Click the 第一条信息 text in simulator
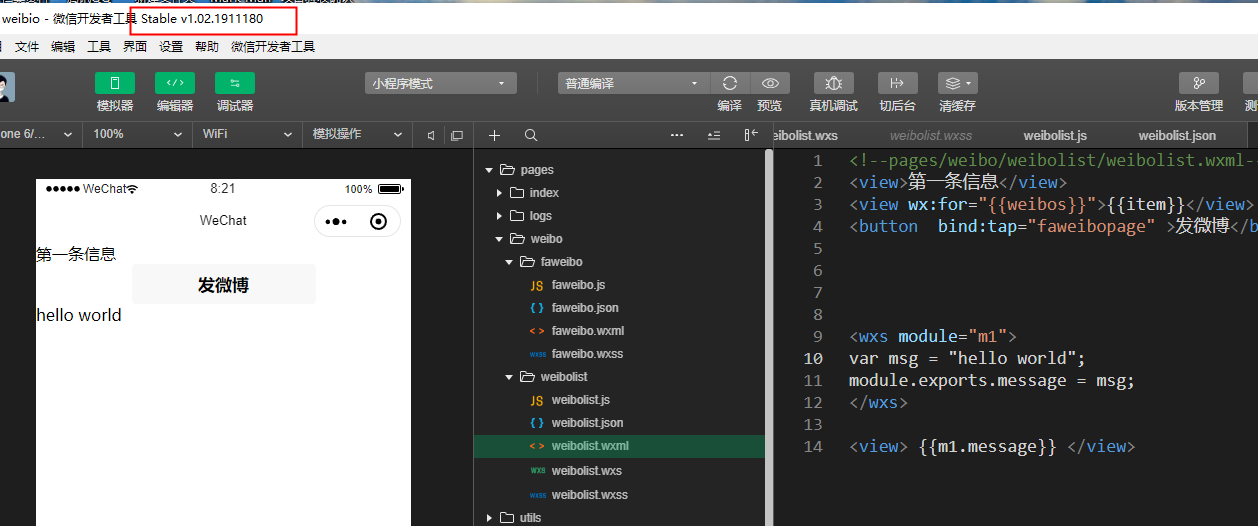1258x526 pixels. (x=76, y=254)
